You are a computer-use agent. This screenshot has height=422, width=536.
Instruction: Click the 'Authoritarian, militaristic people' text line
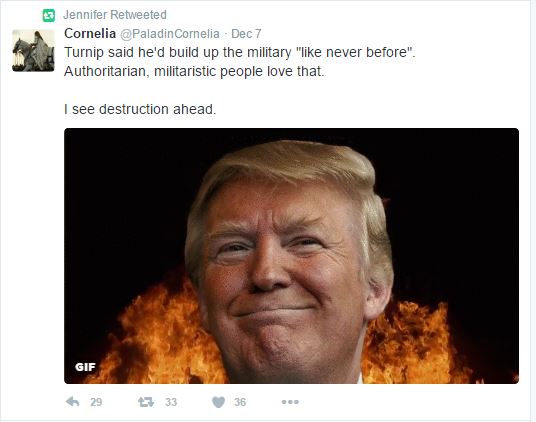pyautogui.click(x=194, y=71)
